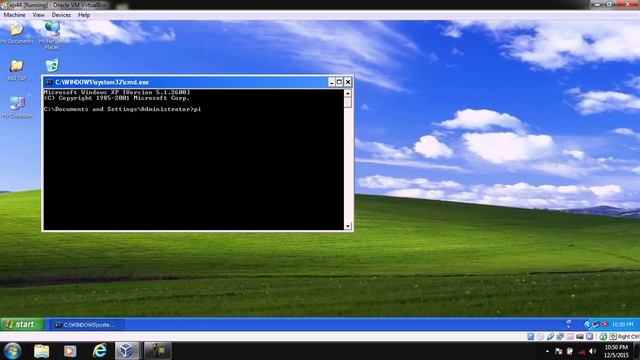Open the View menu in VirtualBox

click(x=38, y=15)
